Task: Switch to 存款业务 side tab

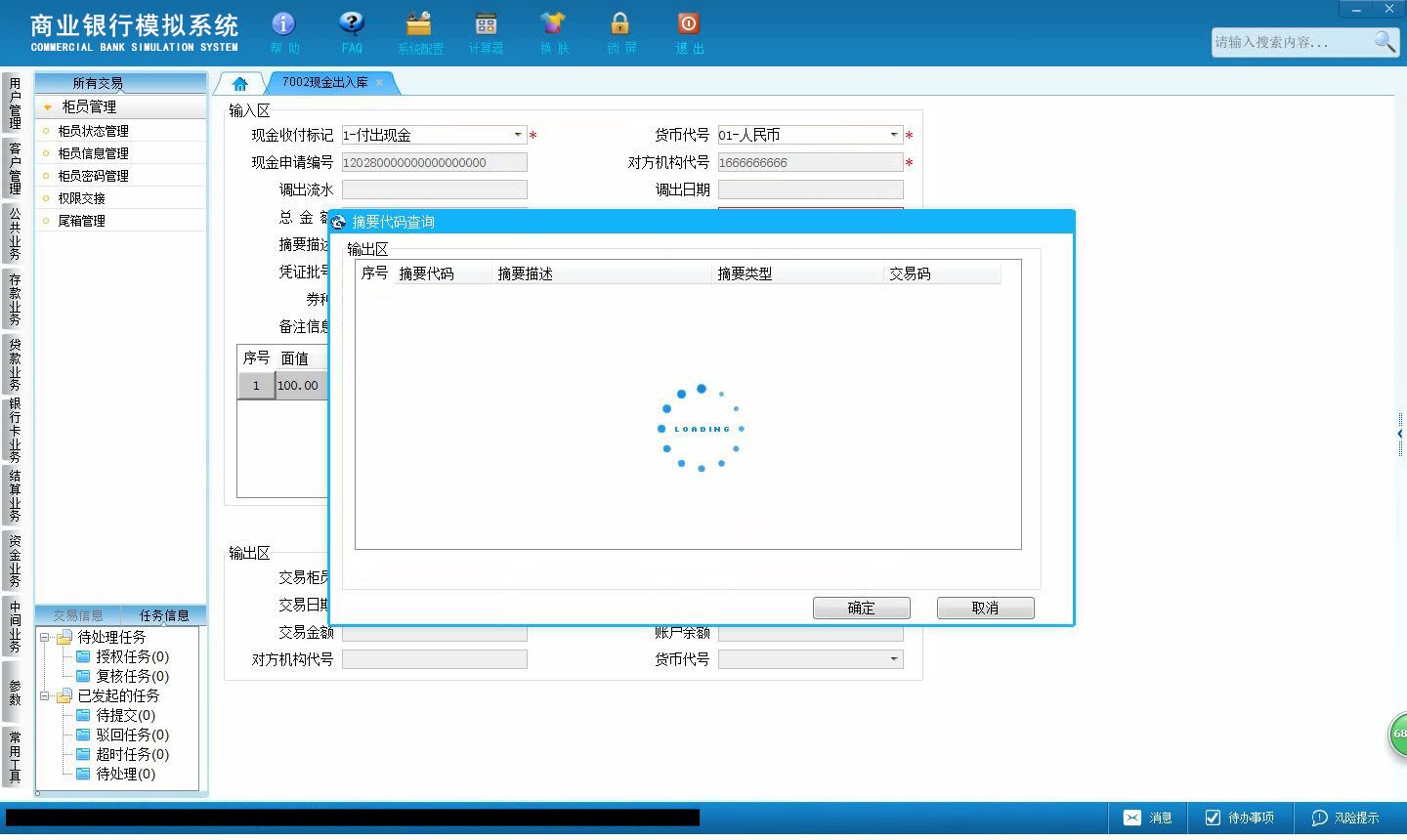Action: coord(15,299)
